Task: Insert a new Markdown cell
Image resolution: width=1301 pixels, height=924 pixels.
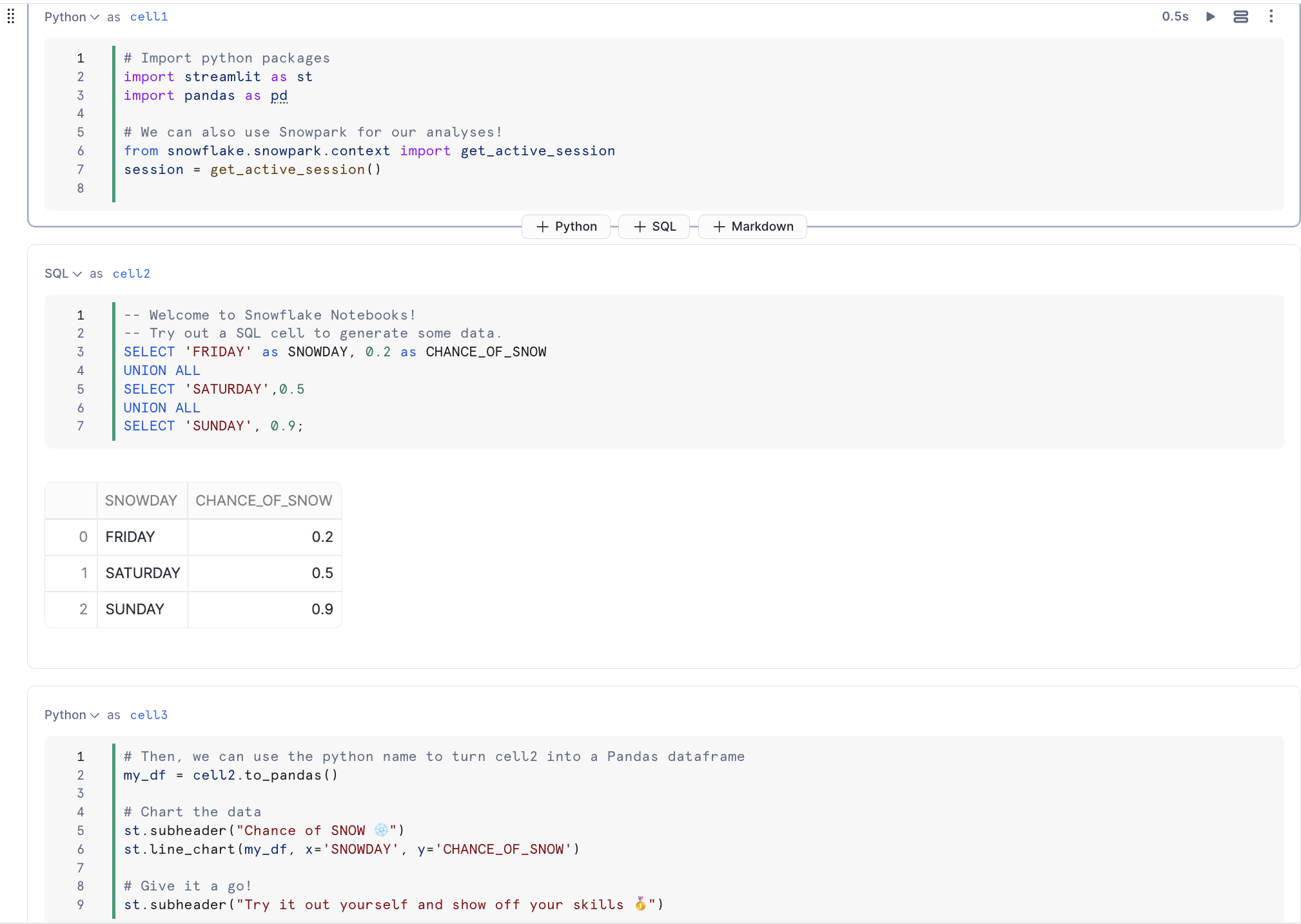Action: pyautogui.click(x=752, y=227)
